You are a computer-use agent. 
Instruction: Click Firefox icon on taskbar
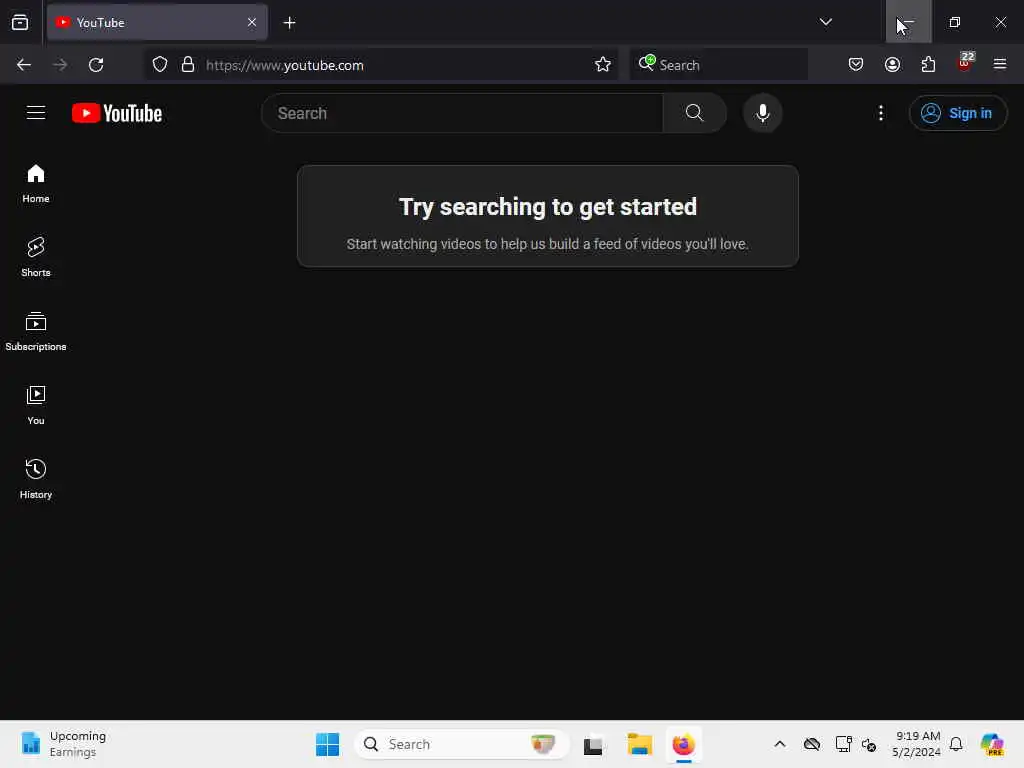click(683, 744)
